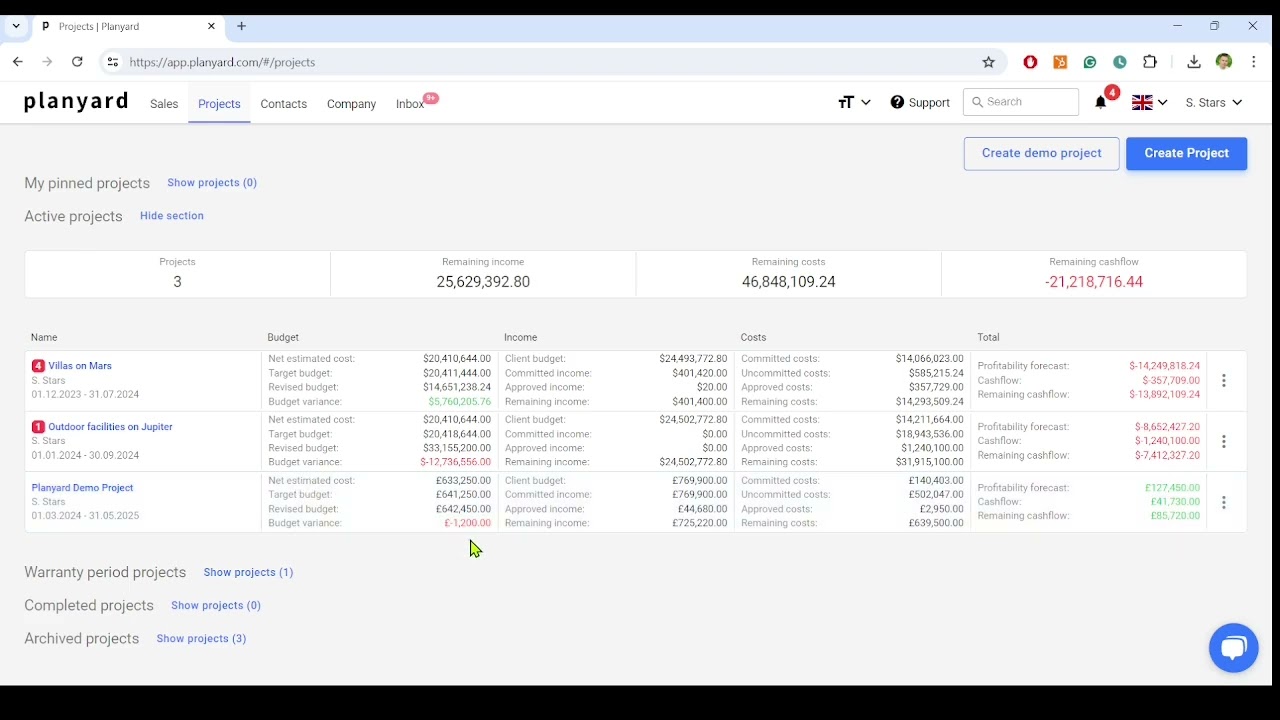Click the Create Project button
1280x720 pixels.
click(x=1186, y=153)
